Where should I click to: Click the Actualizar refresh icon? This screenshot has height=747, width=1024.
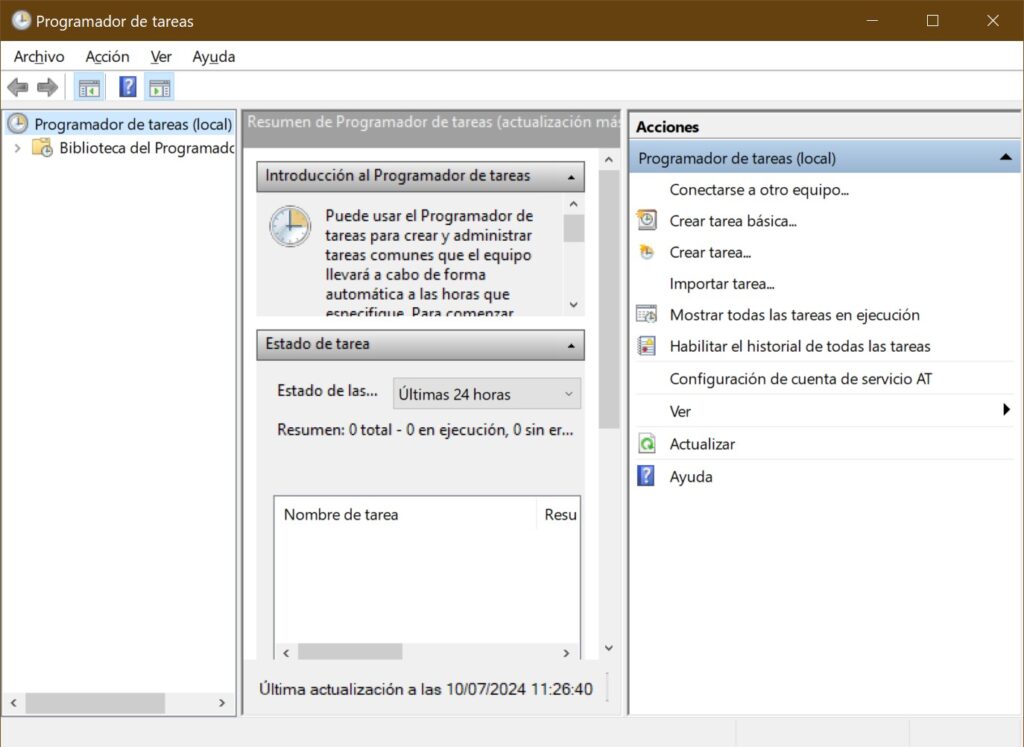pos(645,443)
